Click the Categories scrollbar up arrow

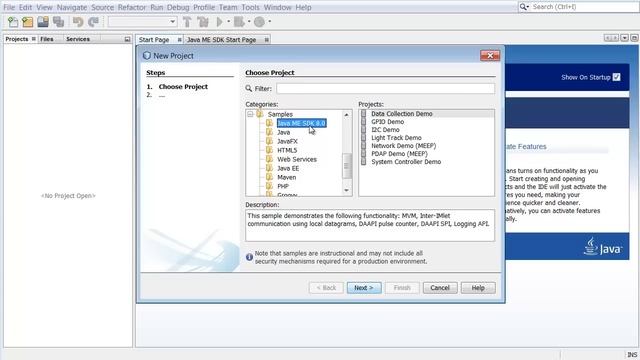[x=347, y=115]
